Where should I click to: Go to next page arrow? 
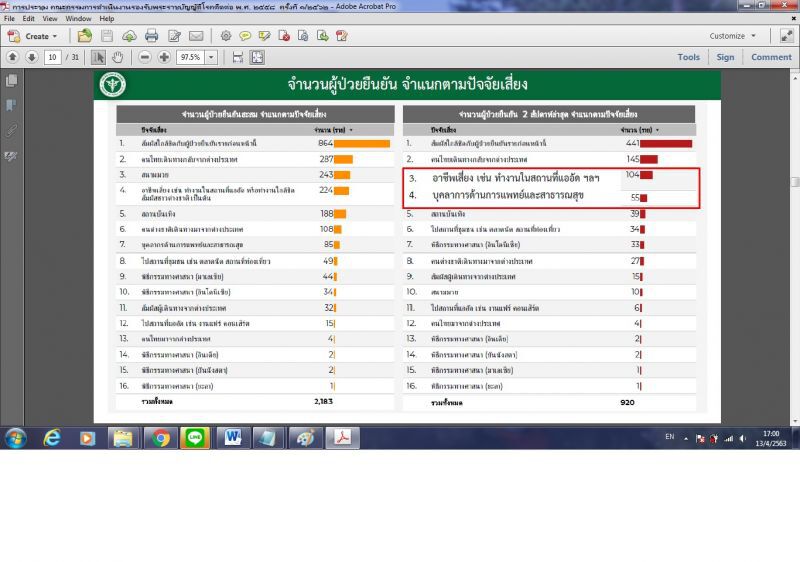tap(32, 57)
